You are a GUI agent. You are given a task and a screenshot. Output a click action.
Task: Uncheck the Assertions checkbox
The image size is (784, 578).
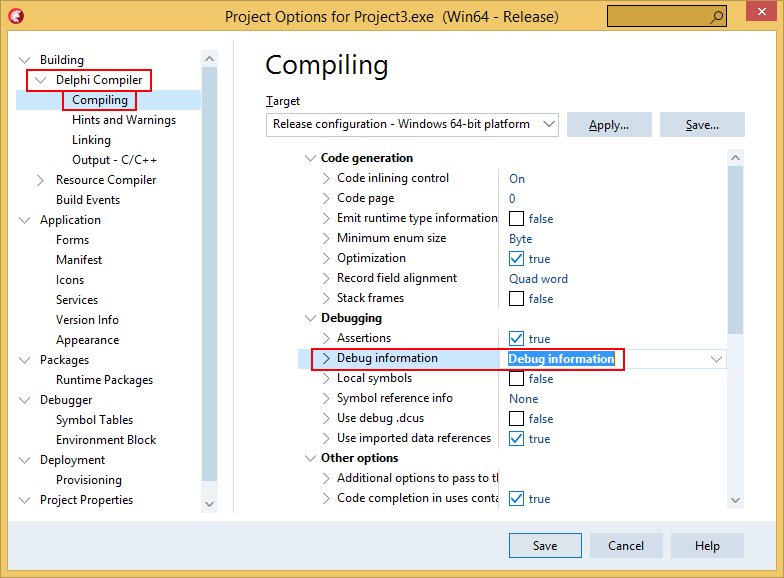click(516, 338)
